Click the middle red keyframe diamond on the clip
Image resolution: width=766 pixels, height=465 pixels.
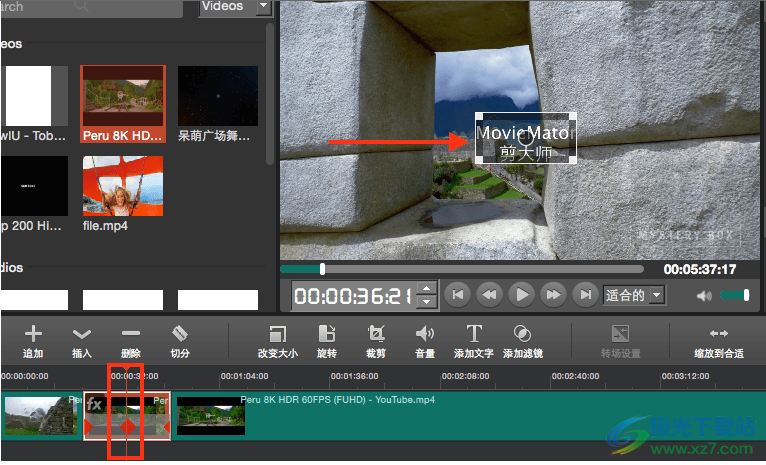[128, 427]
